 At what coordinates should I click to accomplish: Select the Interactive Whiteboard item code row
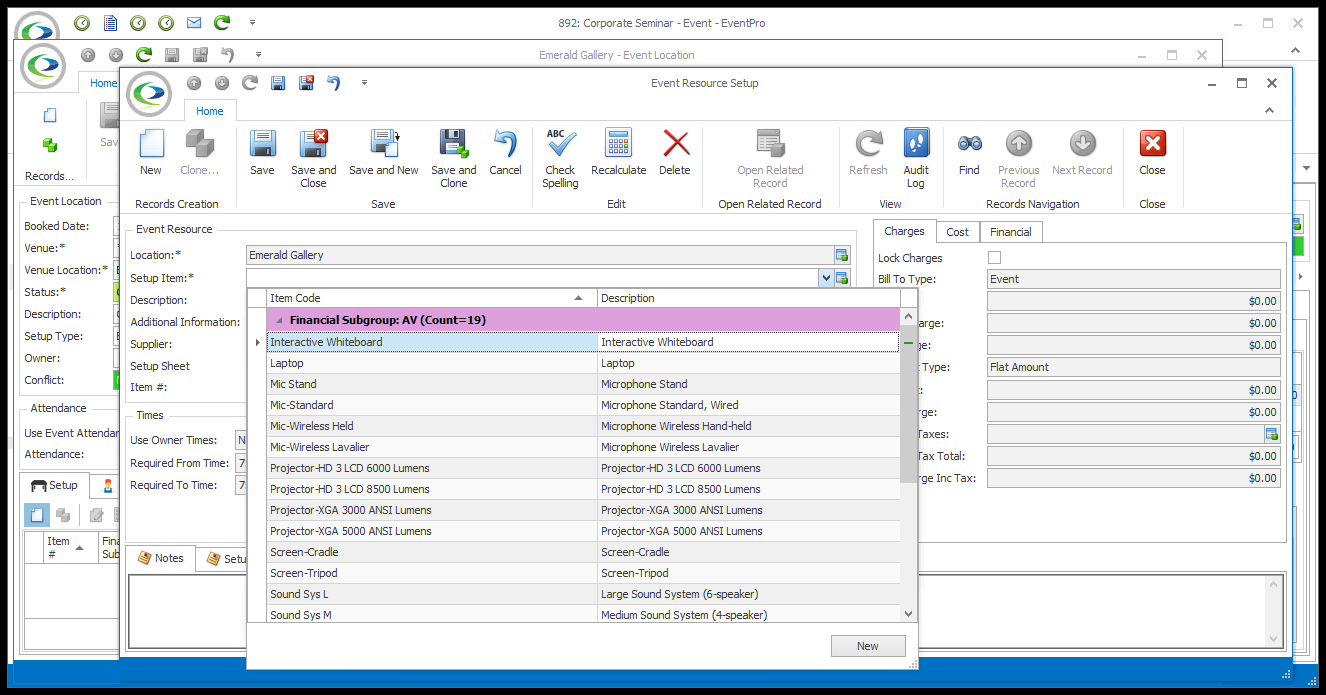pyautogui.click(x=432, y=342)
